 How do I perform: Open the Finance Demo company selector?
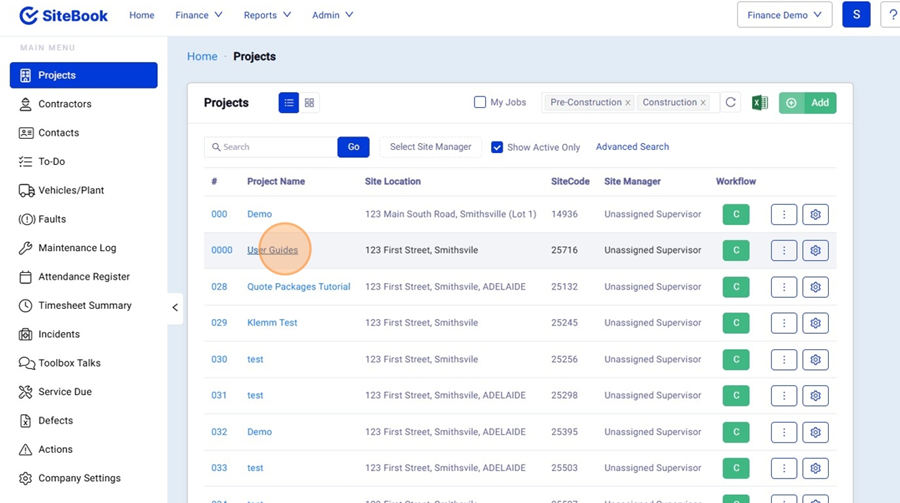(784, 15)
